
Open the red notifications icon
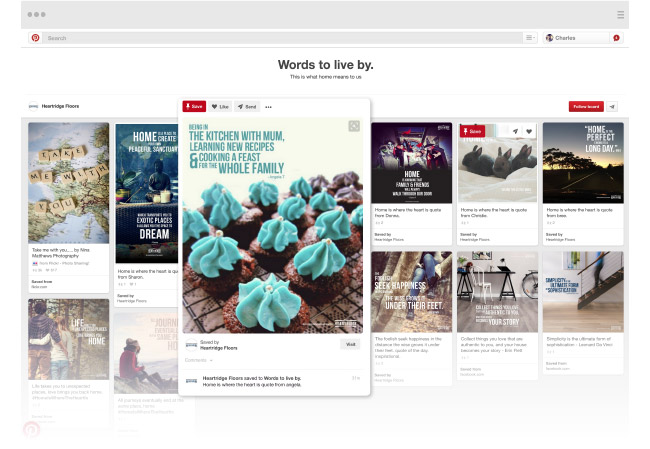616,38
